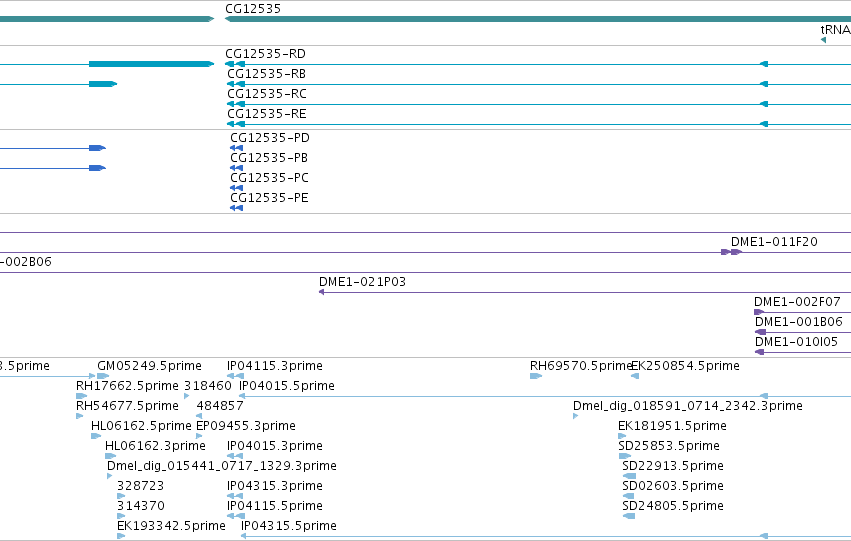
Task: Select the SD02603.5prime EST label
Action: tap(673, 486)
